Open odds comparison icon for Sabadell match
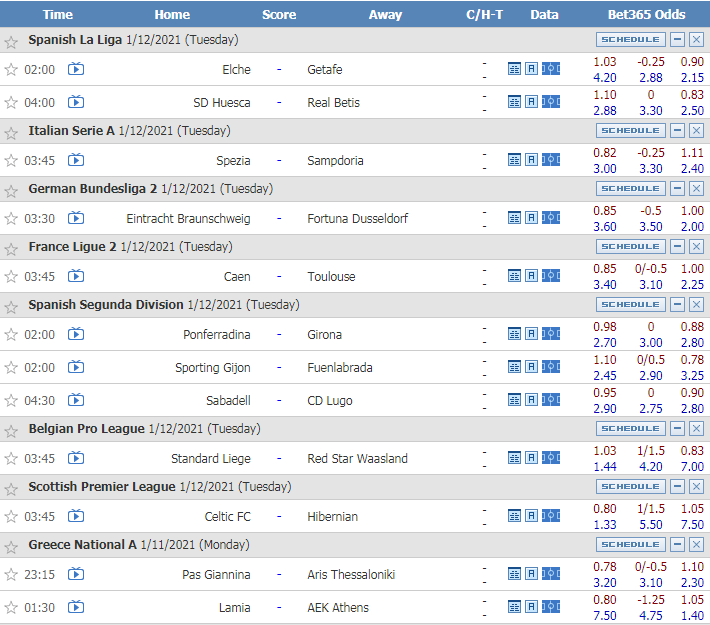The width and height of the screenshot is (710, 625). [x=551, y=399]
